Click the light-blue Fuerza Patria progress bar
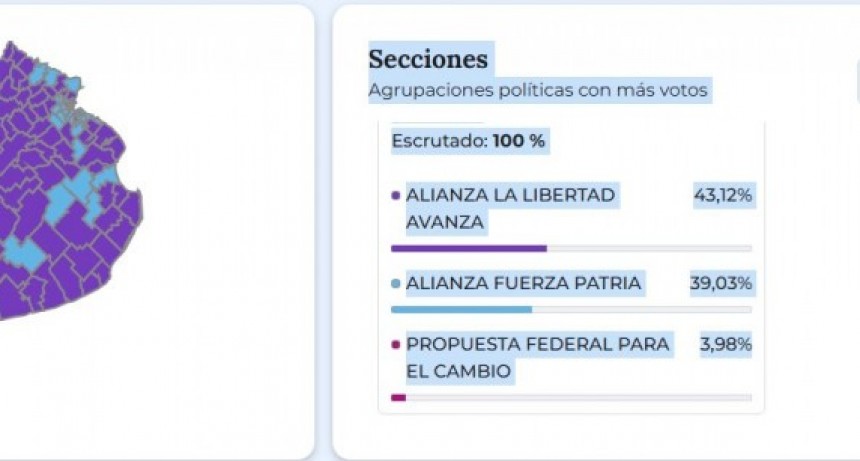 (x=461, y=309)
